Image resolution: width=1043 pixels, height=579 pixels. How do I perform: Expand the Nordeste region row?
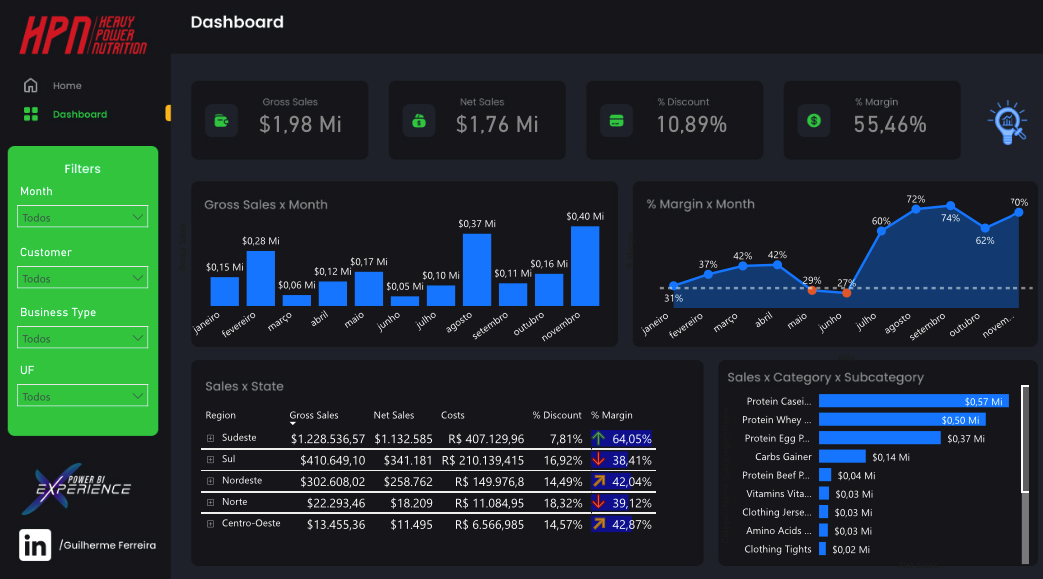click(211, 481)
